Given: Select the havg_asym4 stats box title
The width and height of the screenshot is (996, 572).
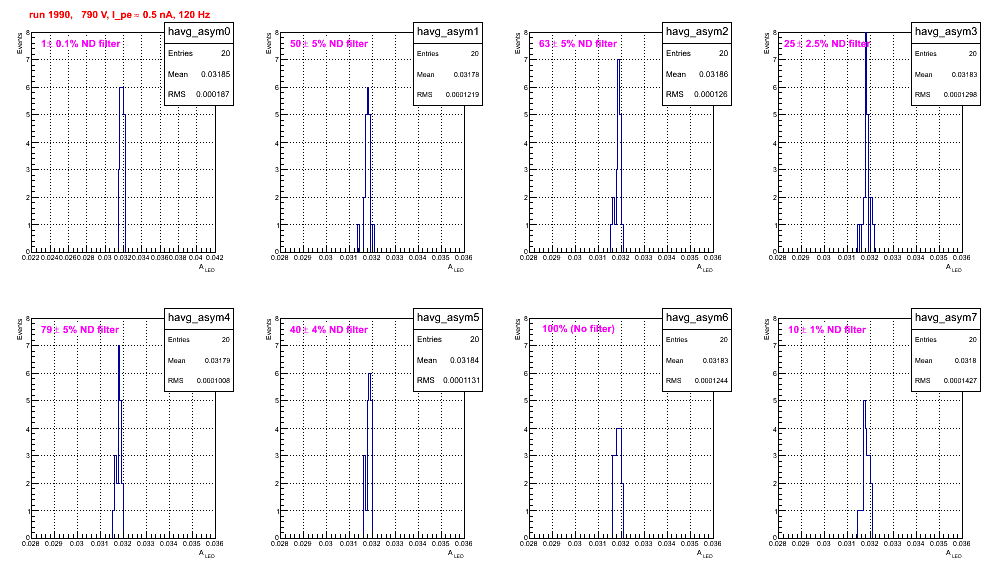Looking at the screenshot, I should click(199, 318).
